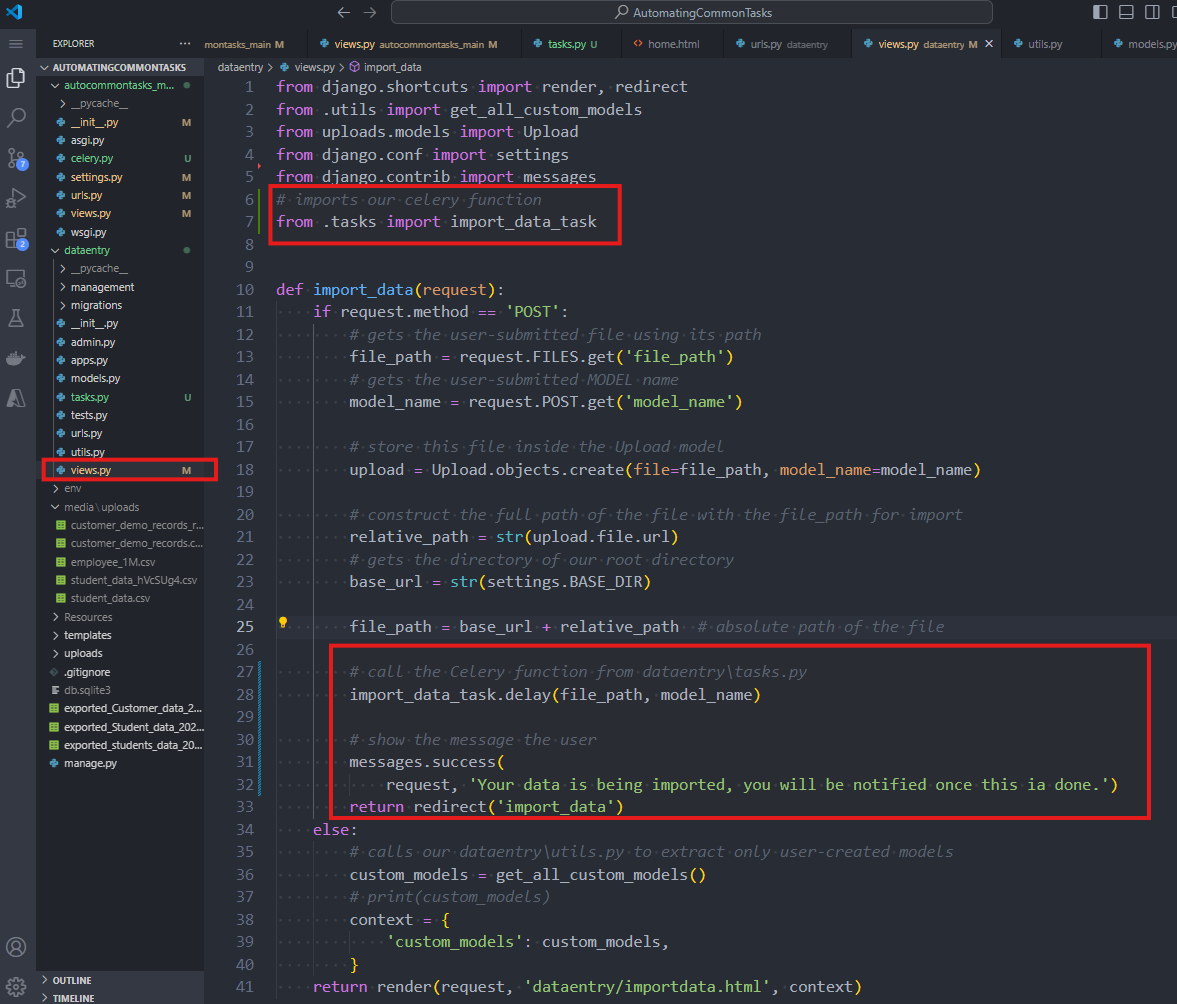Open the Search view in activity bar
Image resolution: width=1177 pixels, height=1004 pixels.
click(16, 118)
